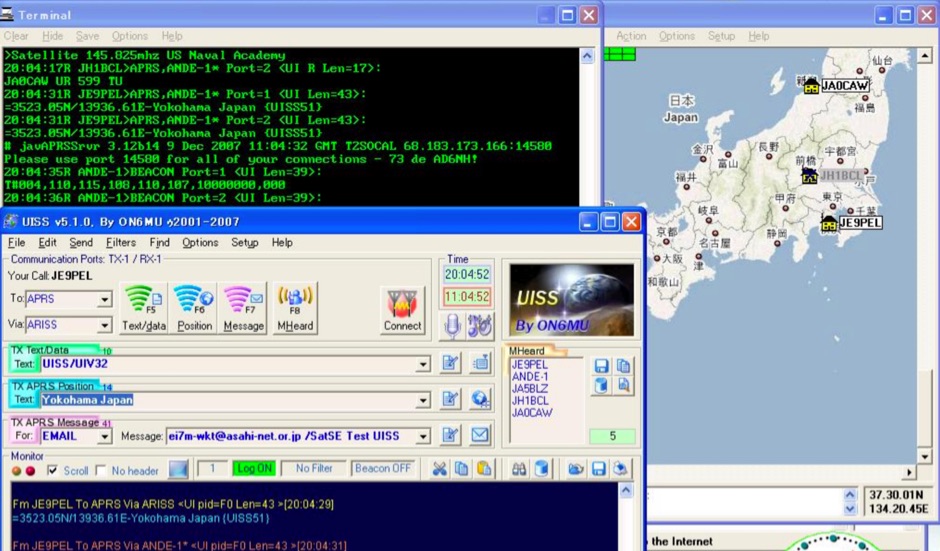The width and height of the screenshot is (940, 551).
Task: Send Message with the F7 button
Action: tap(243, 308)
